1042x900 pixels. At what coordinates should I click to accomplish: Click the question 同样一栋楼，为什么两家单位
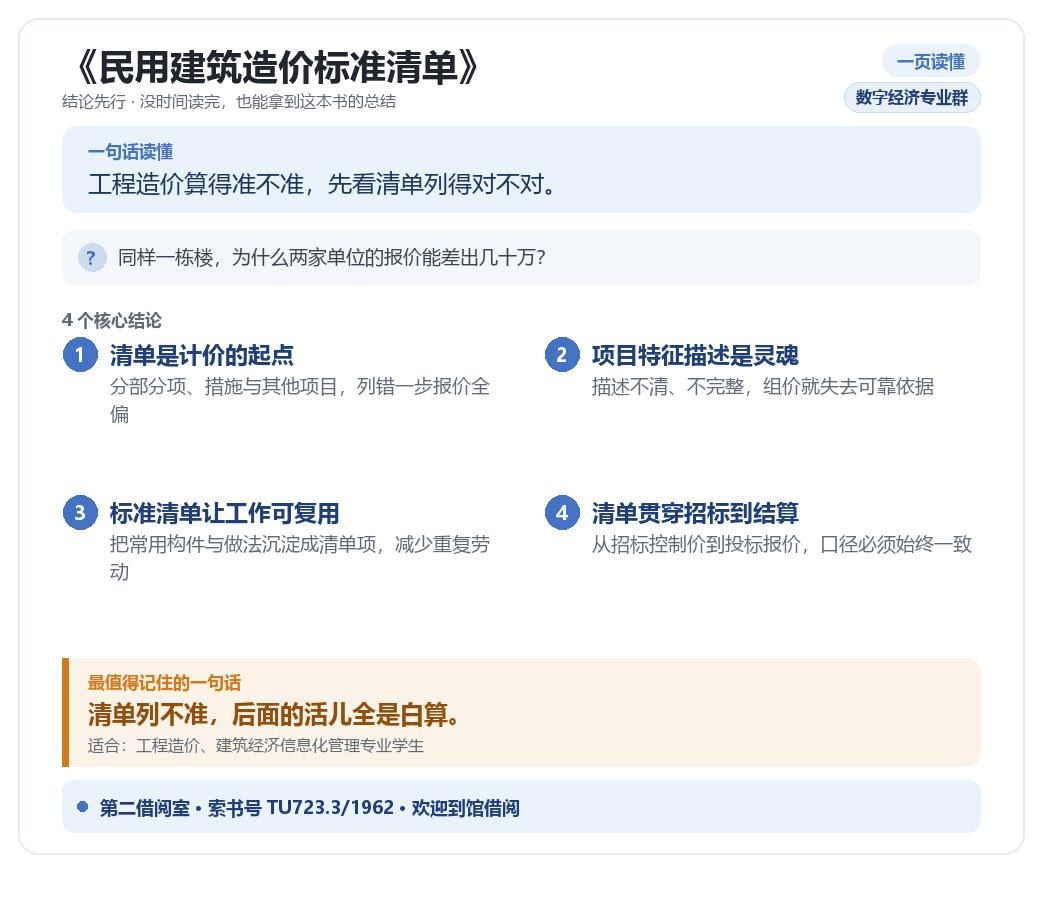pyautogui.click(x=332, y=258)
